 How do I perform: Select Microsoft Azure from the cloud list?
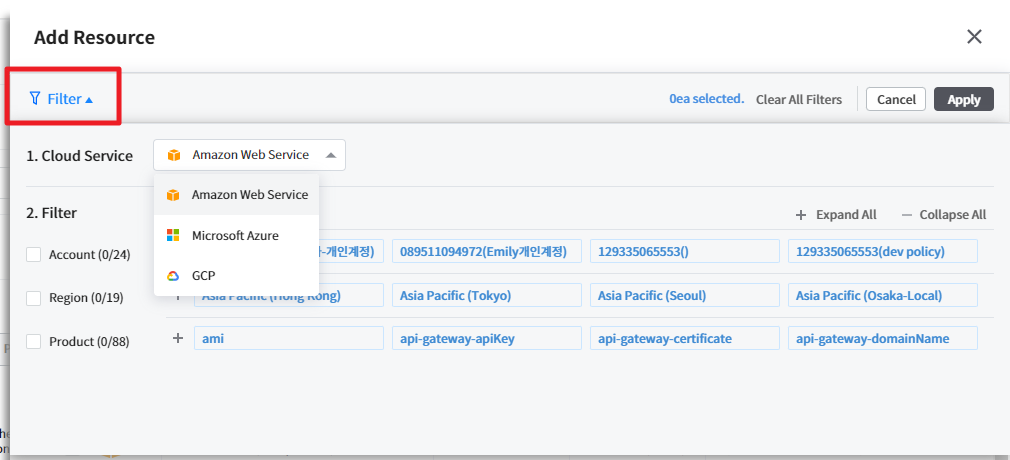(235, 235)
